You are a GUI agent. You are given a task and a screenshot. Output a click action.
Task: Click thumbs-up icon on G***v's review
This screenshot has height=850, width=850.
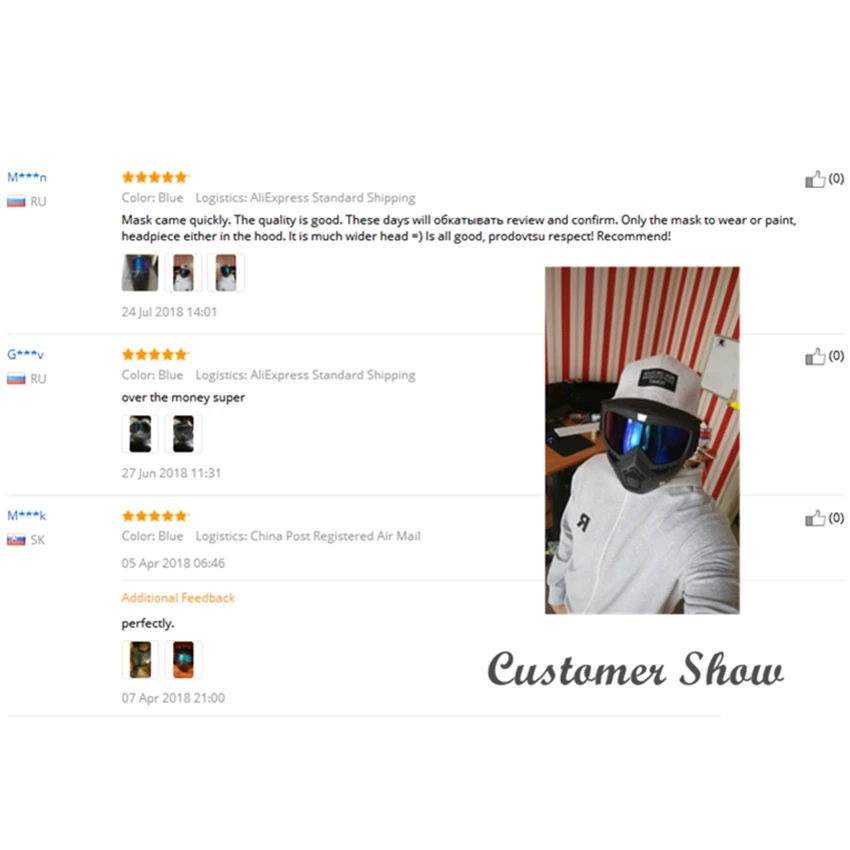[815, 356]
